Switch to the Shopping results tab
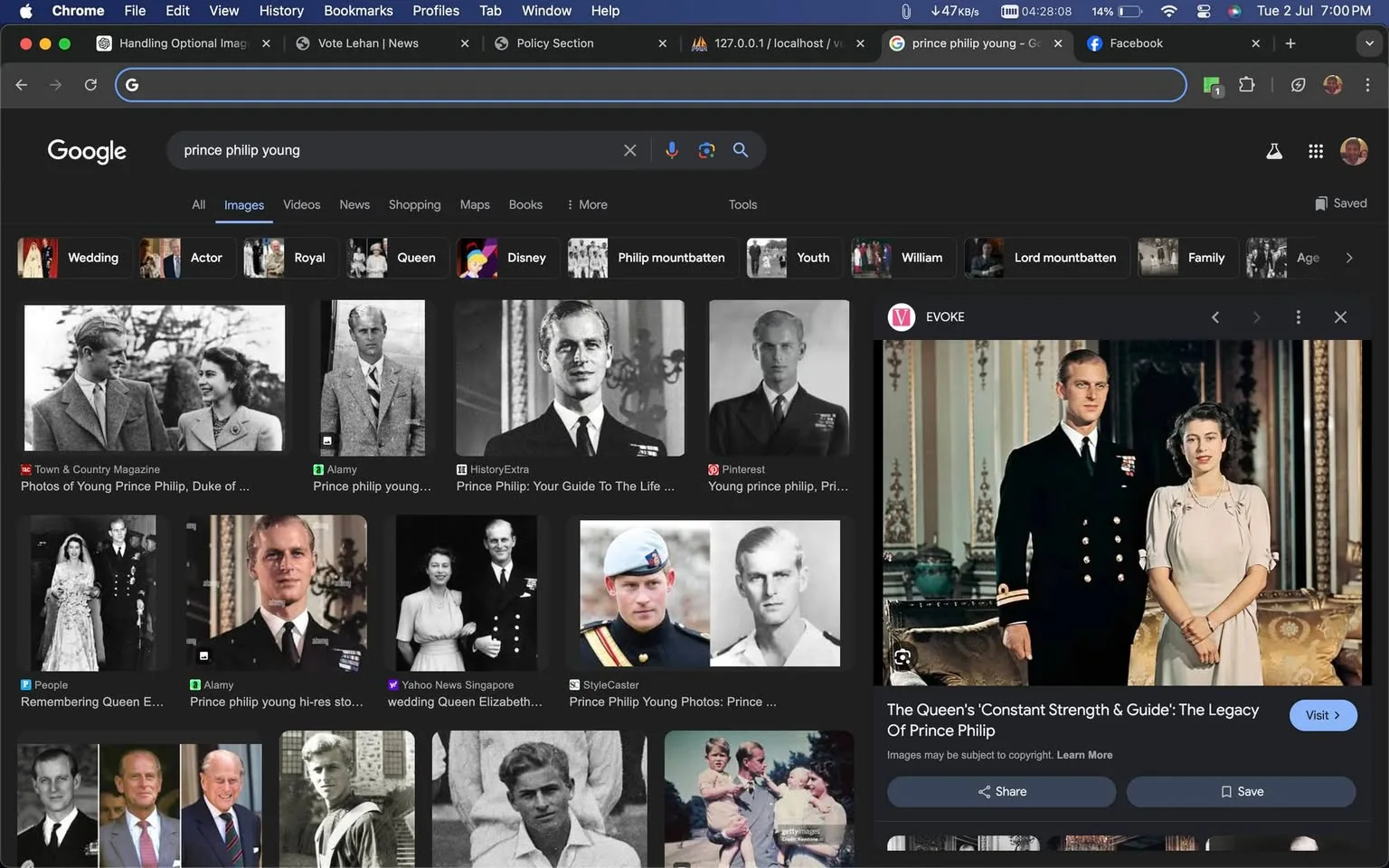Screen dimensions: 1389x868 pos(414,205)
